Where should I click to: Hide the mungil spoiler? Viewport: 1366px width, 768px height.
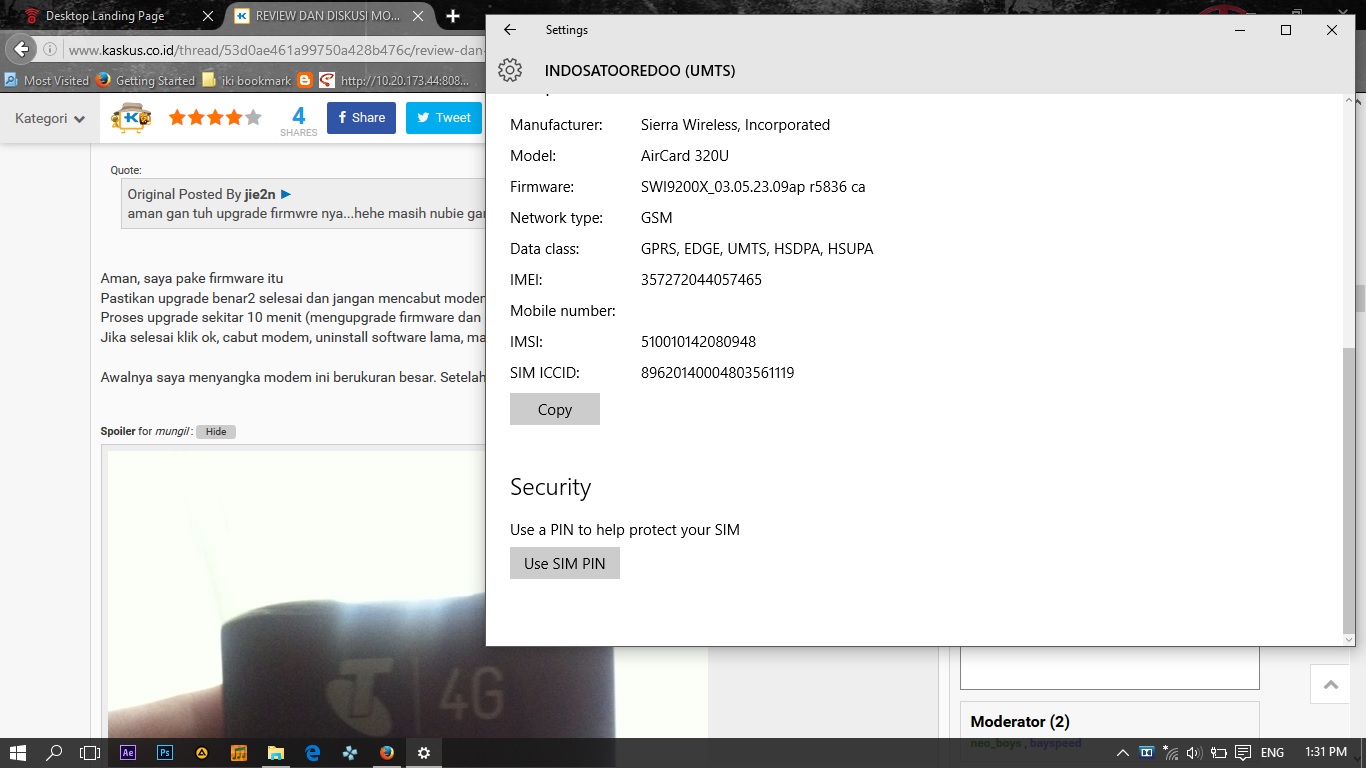pos(216,432)
